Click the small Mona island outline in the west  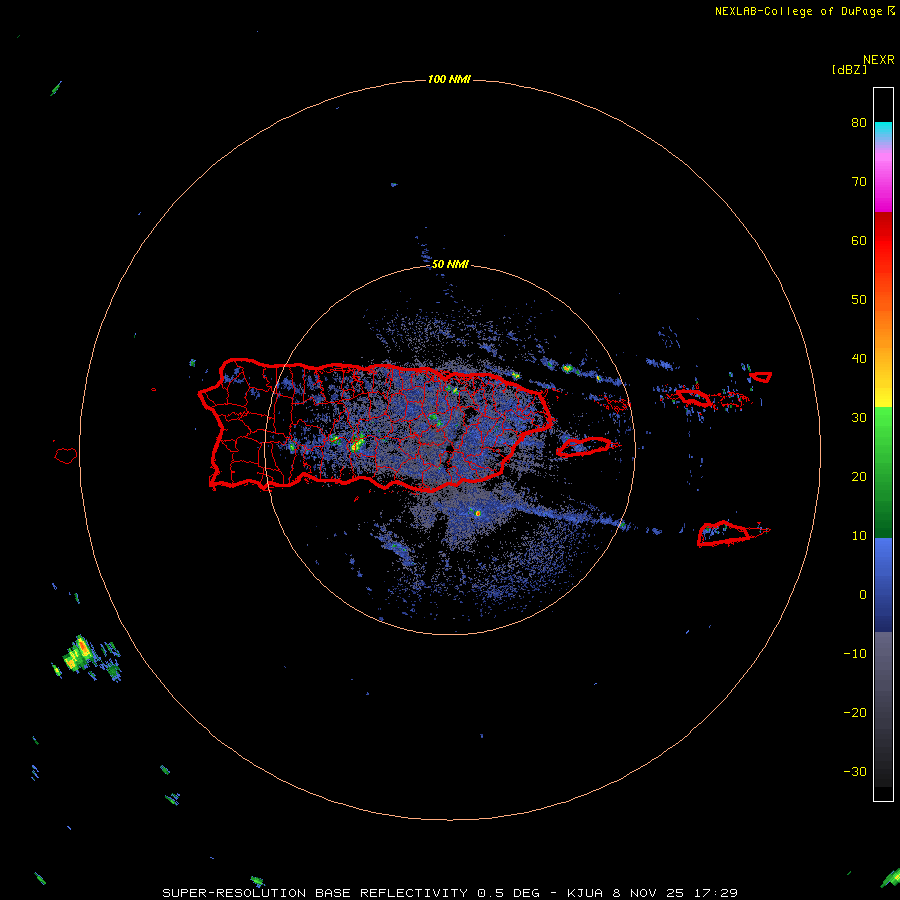click(x=66, y=456)
